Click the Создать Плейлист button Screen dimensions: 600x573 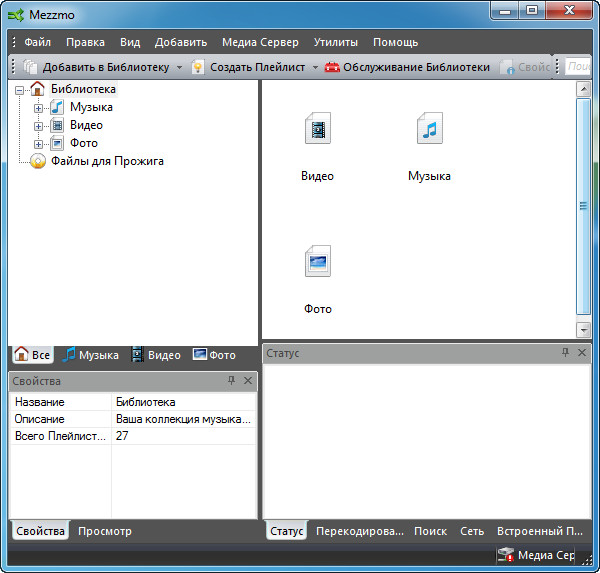(x=250, y=67)
